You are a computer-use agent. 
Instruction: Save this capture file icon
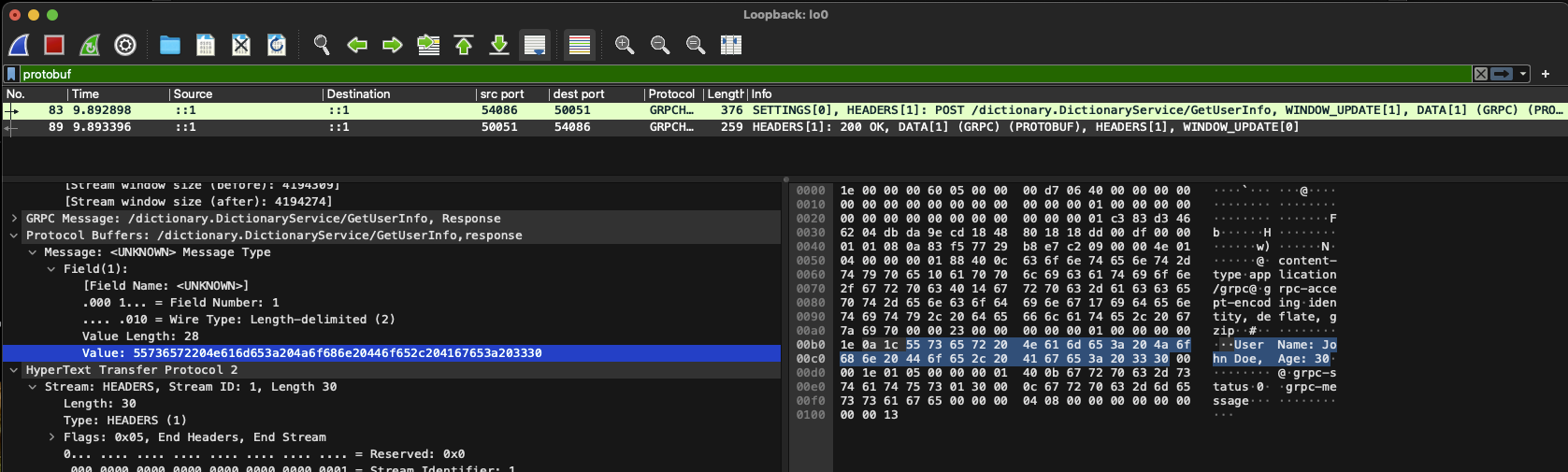(206, 45)
